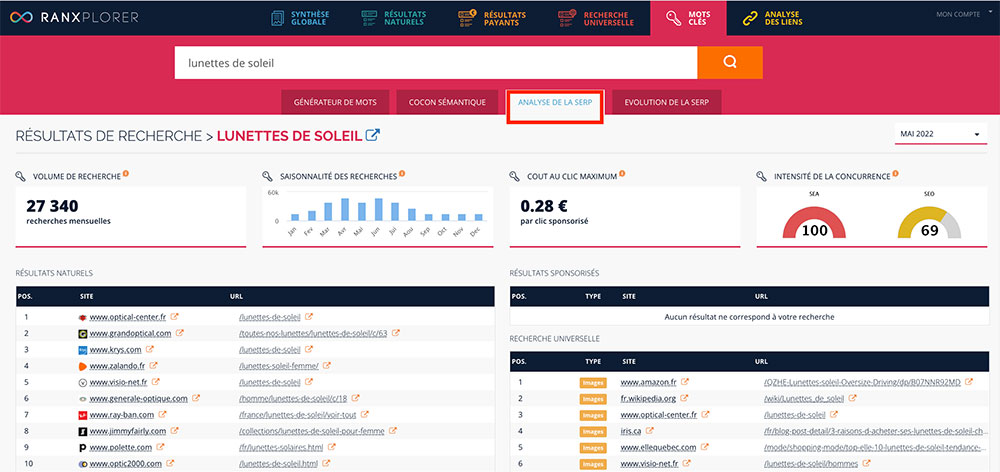Screen dimensions: 1000x472
Task: Click external icon beside www.grandoptical.com
Action: tap(180, 333)
